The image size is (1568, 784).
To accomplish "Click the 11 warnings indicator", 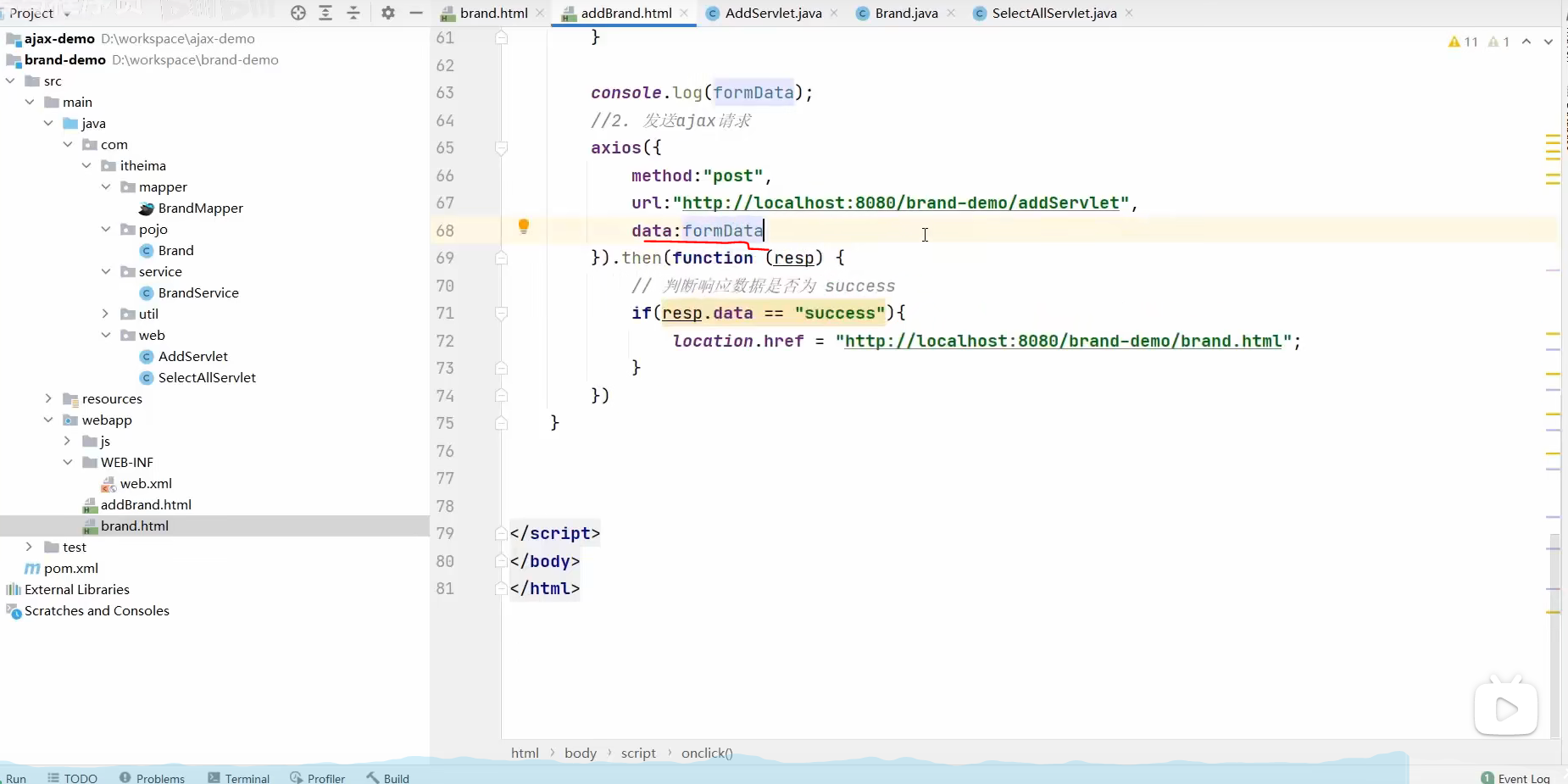I will [1463, 42].
